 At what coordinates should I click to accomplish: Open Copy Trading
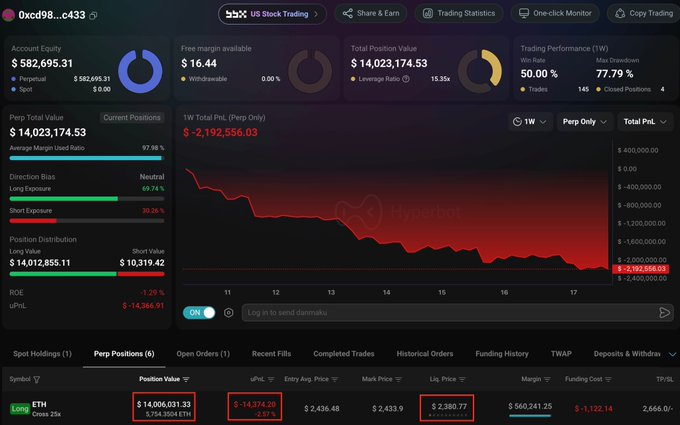tap(644, 13)
